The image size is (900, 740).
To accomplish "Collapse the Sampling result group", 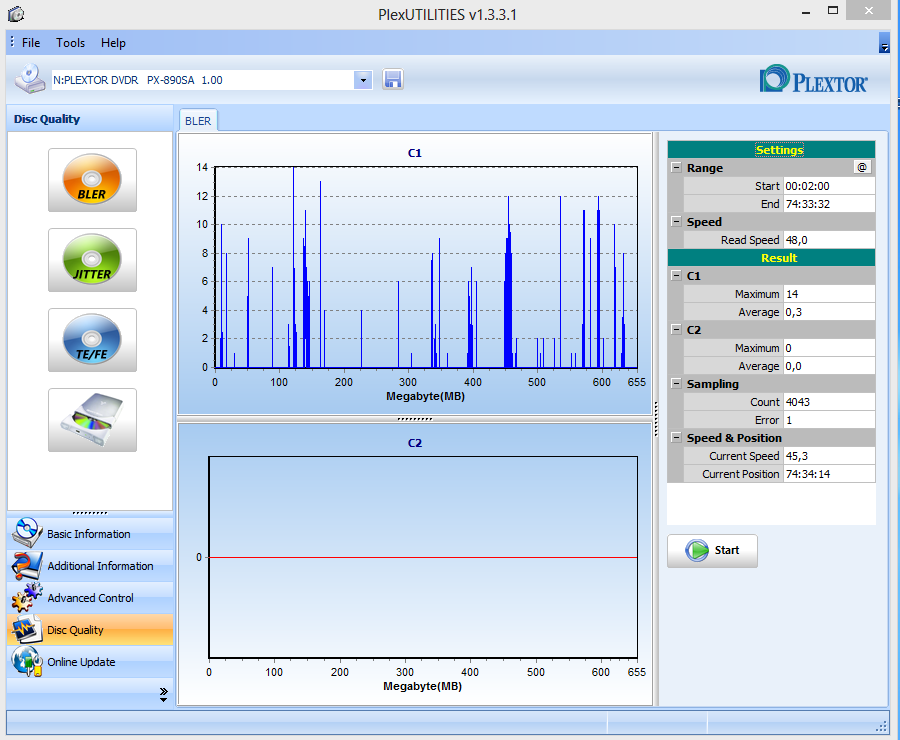I will (x=676, y=383).
